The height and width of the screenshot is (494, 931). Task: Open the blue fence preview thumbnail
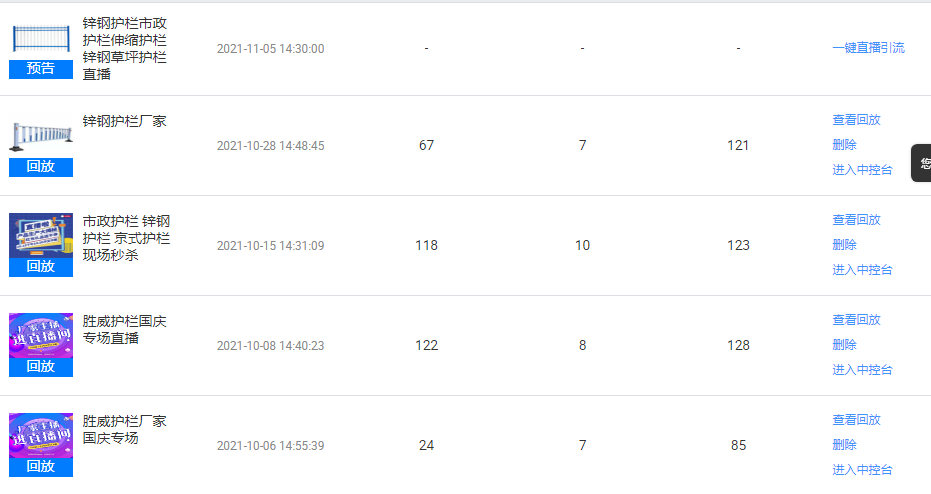point(41,38)
